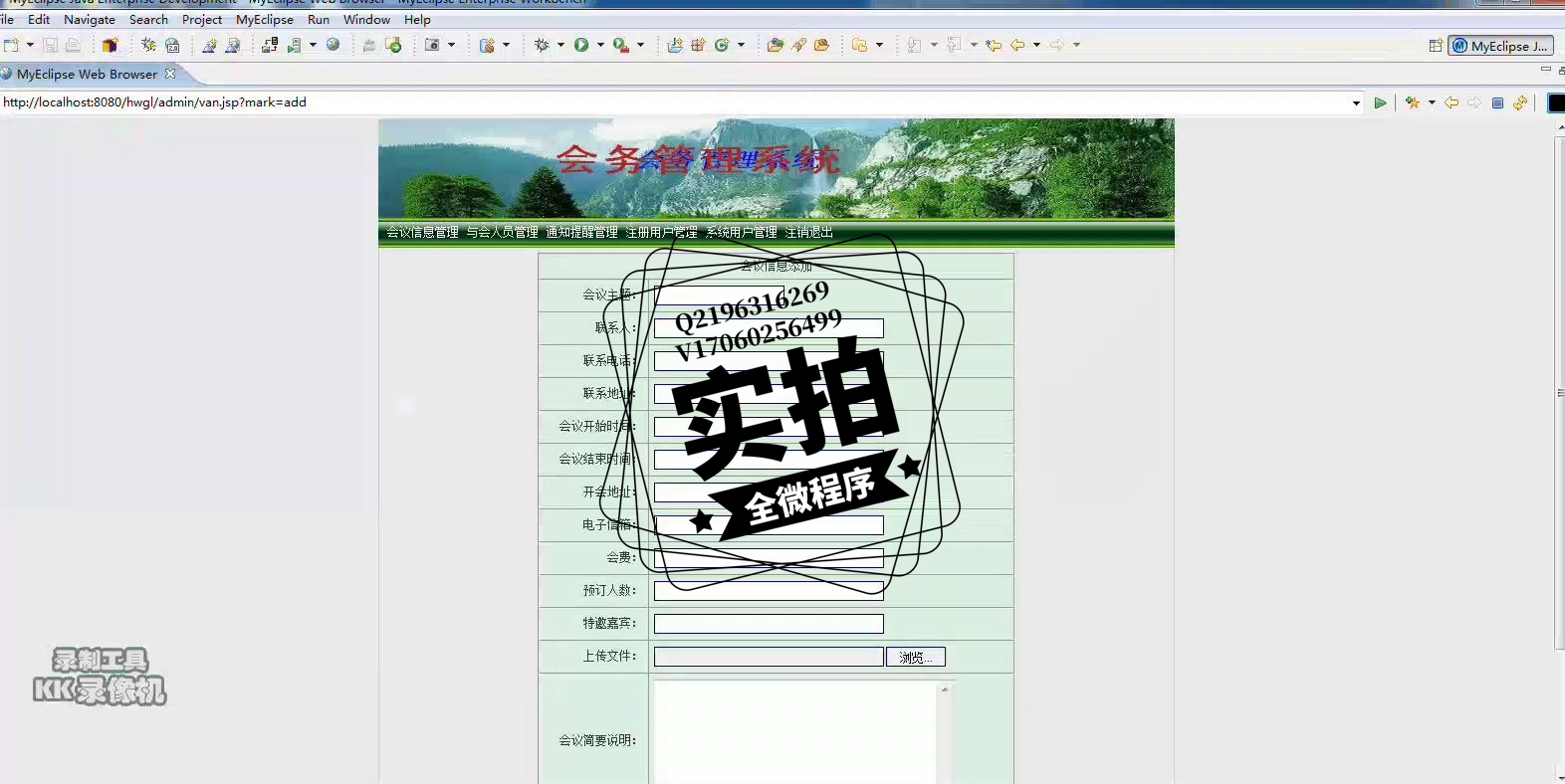Click the 上传文件 file path field
This screenshot has width=1565, height=784.
click(769, 657)
